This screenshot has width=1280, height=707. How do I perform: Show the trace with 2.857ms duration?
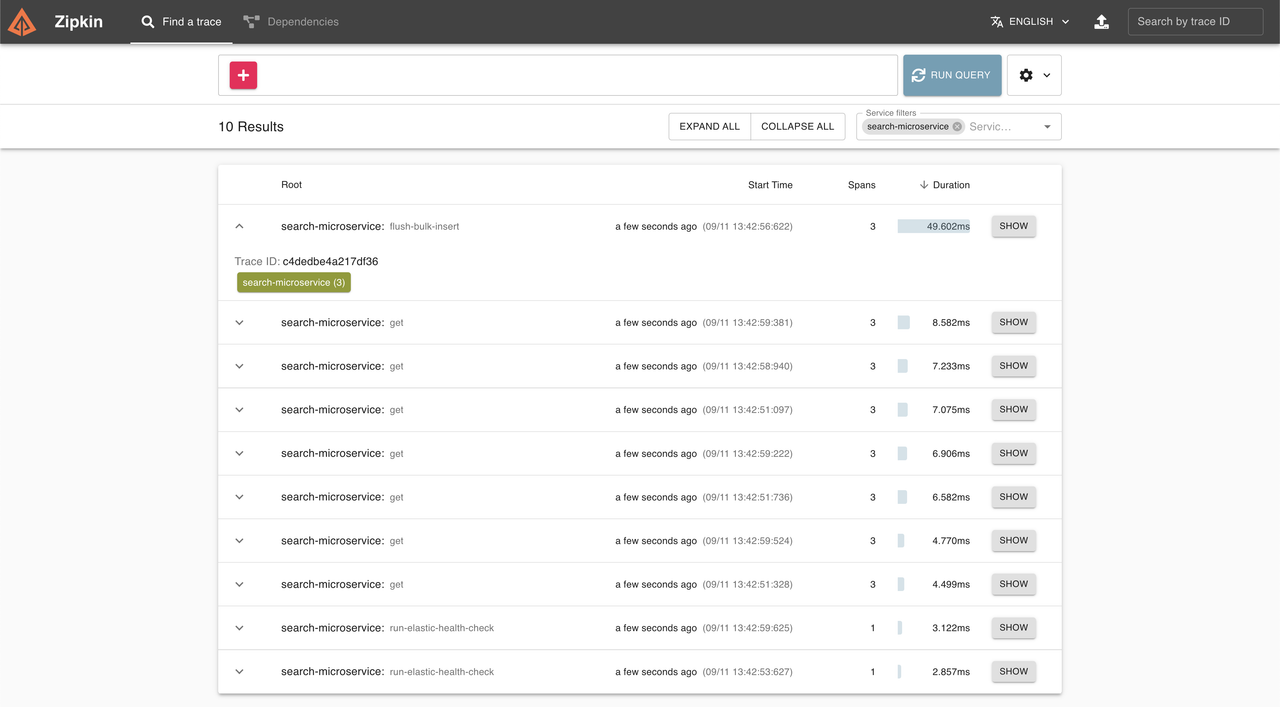[1013, 671]
